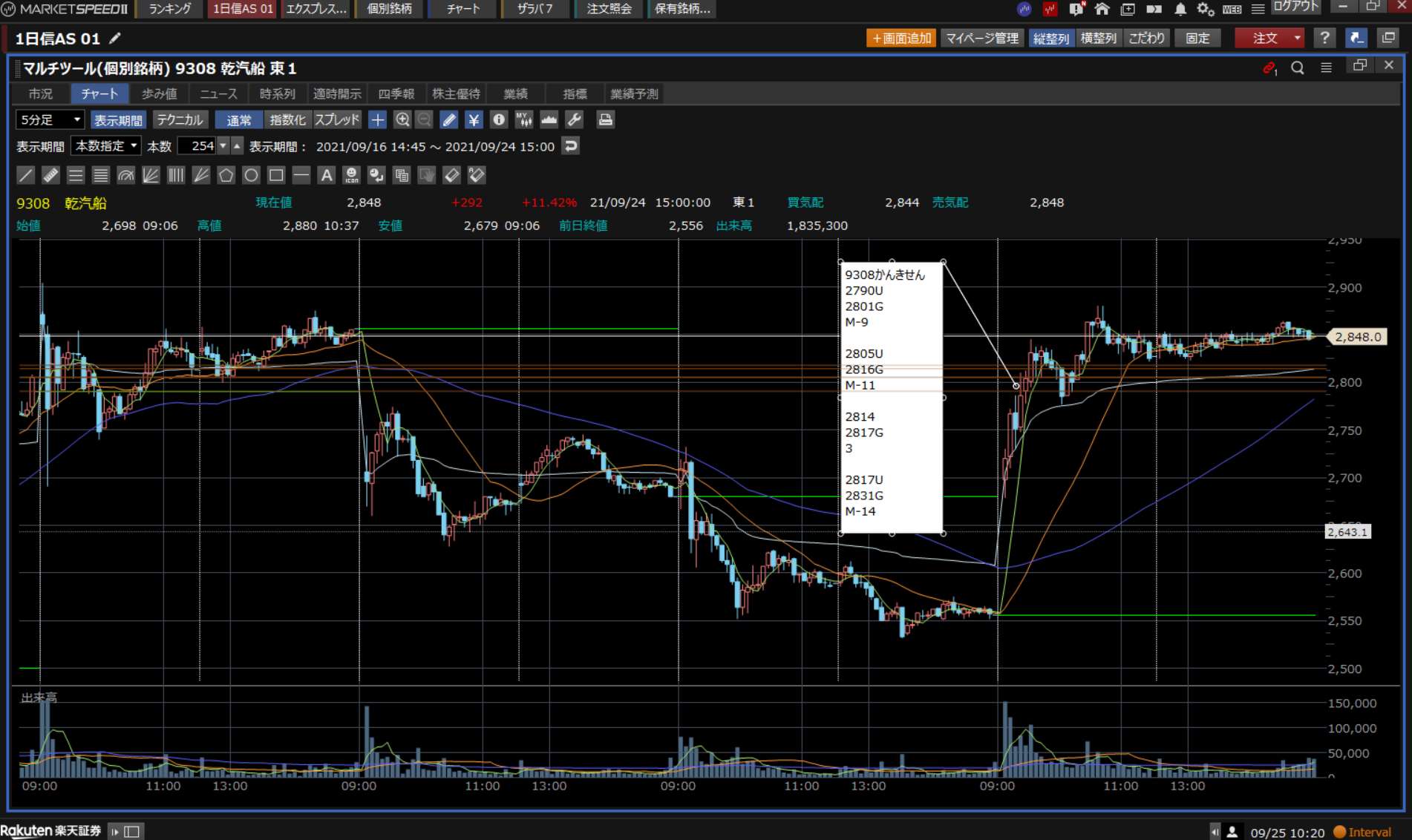The height and width of the screenshot is (840, 1412).
Task: Open the home icon in top toolbar
Action: (1102, 10)
